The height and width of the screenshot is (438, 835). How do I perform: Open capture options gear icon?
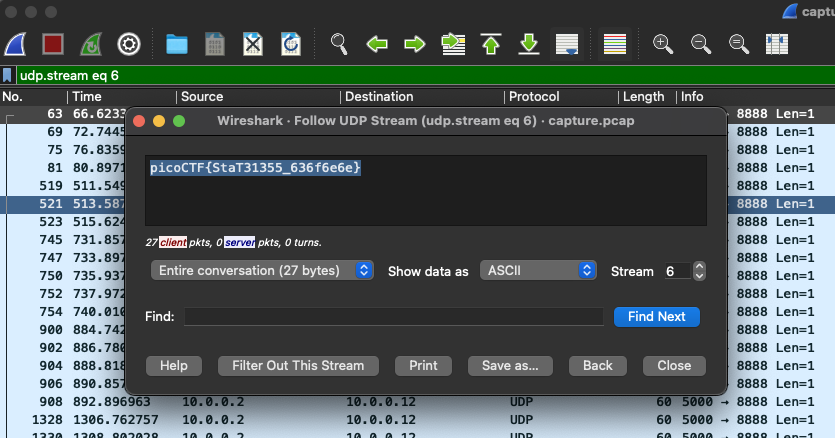pyautogui.click(x=129, y=44)
